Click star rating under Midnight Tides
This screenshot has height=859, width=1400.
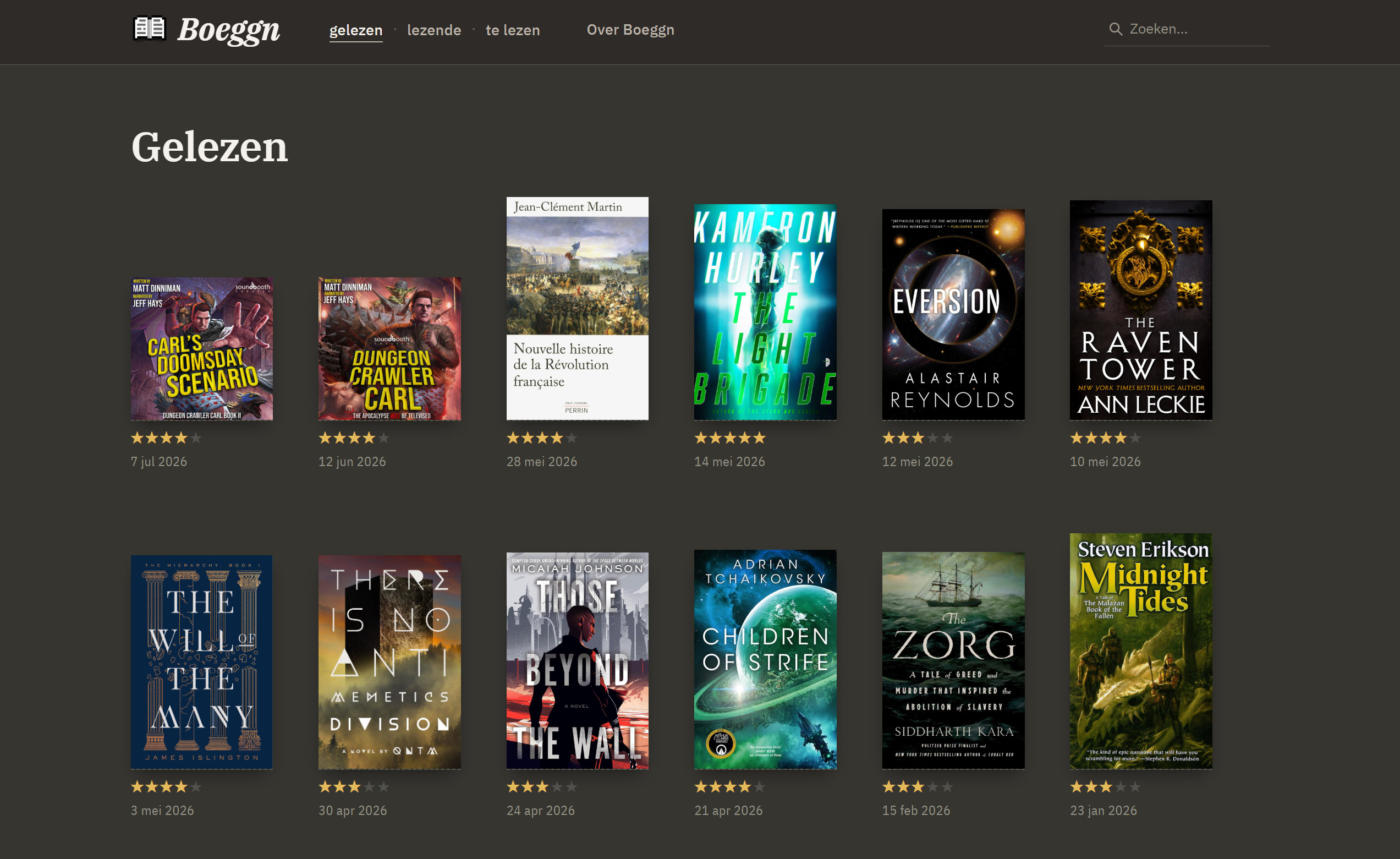pyautogui.click(x=1105, y=787)
